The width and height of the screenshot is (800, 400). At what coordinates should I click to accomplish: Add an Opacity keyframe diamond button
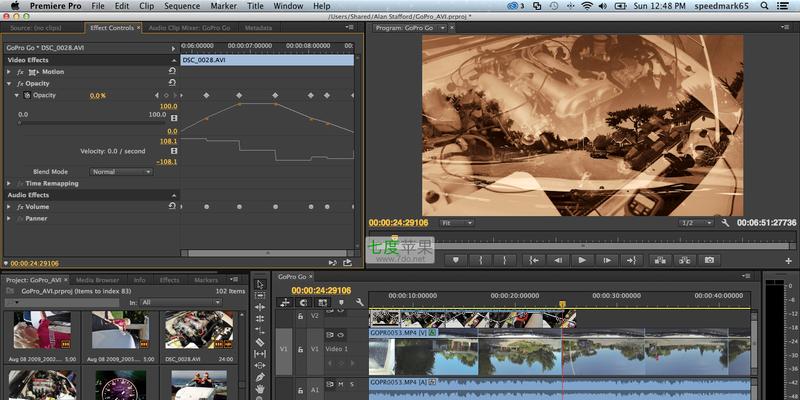pos(166,95)
